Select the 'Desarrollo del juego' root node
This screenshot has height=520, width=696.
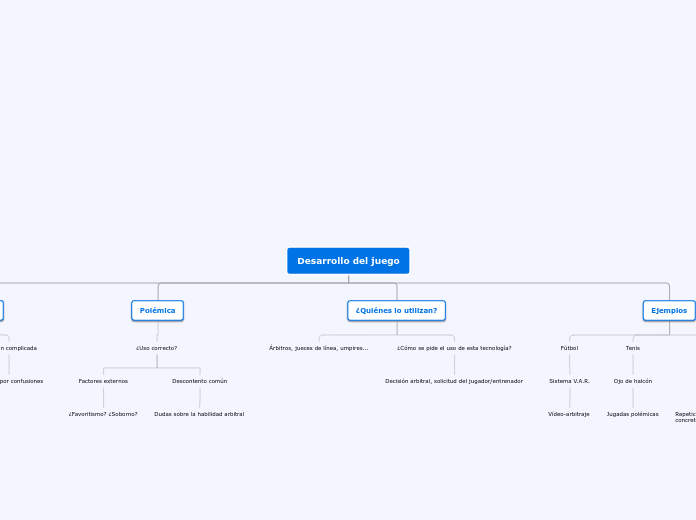pos(348,261)
